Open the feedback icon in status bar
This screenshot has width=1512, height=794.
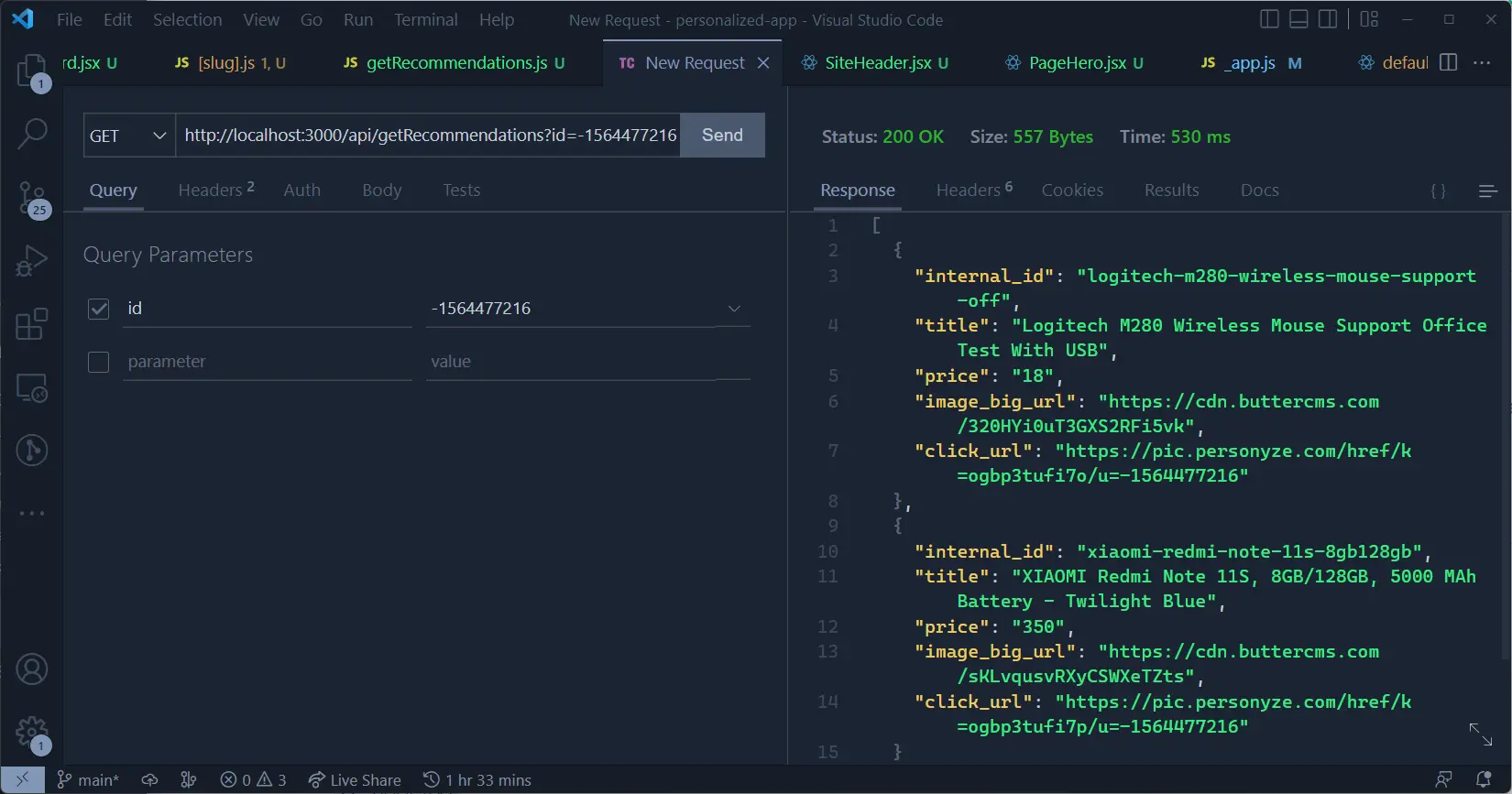[x=1443, y=780]
